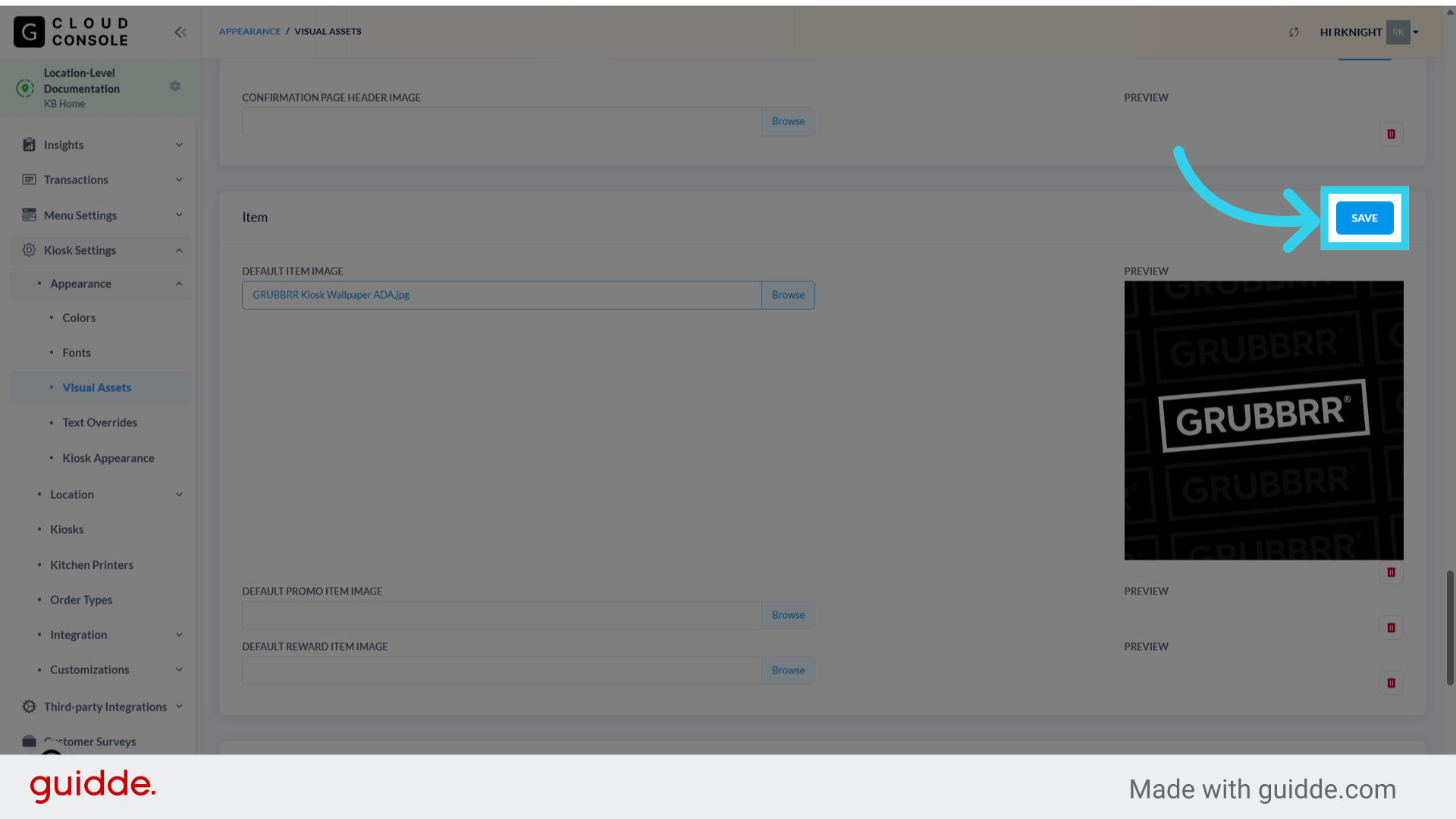Image resolution: width=1456 pixels, height=819 pixels.
Task: Expand the Insights menu chevron
Action: coord(179,145)
